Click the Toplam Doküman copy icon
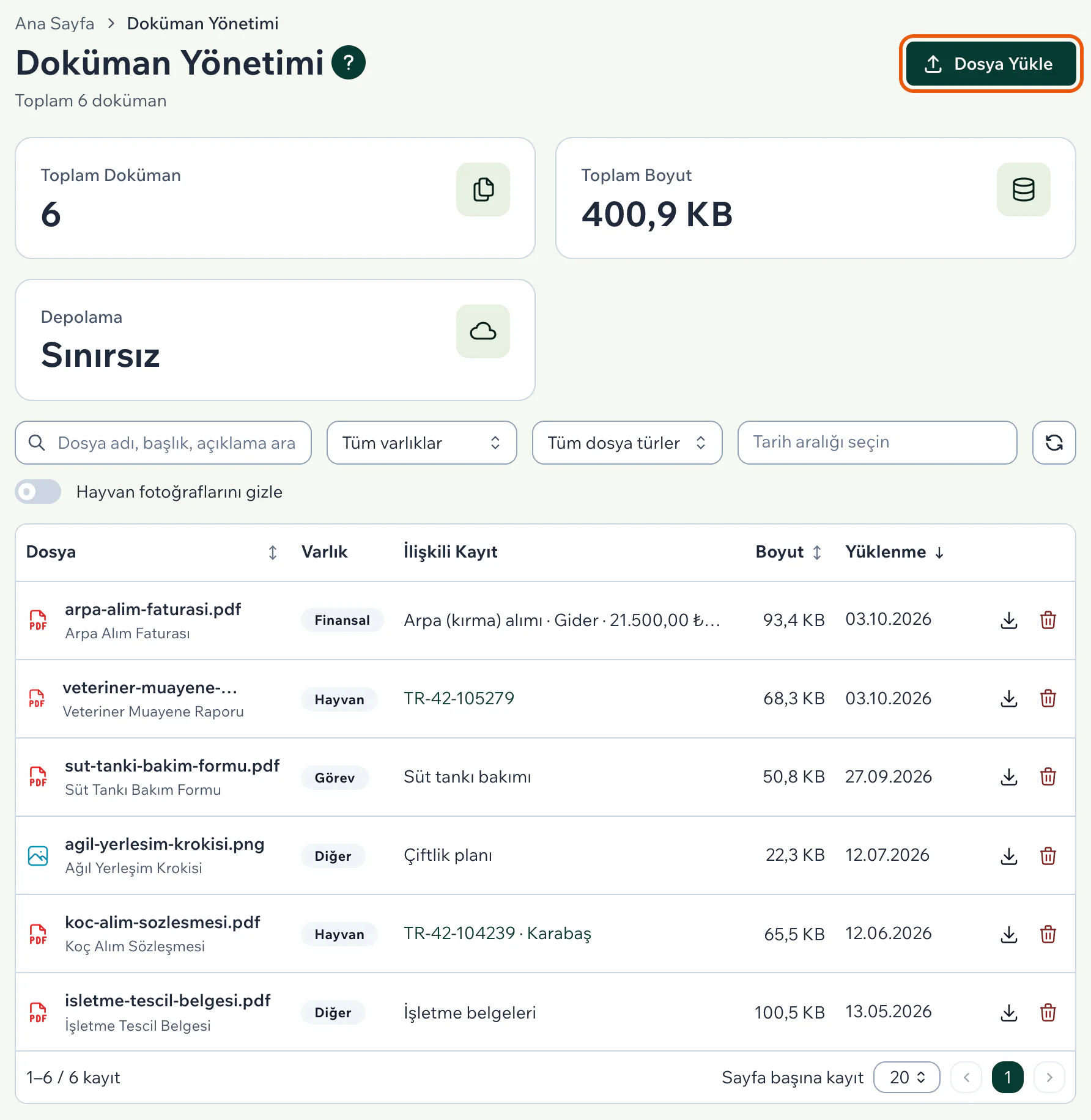The image size is (1091, 1120). 483,190
